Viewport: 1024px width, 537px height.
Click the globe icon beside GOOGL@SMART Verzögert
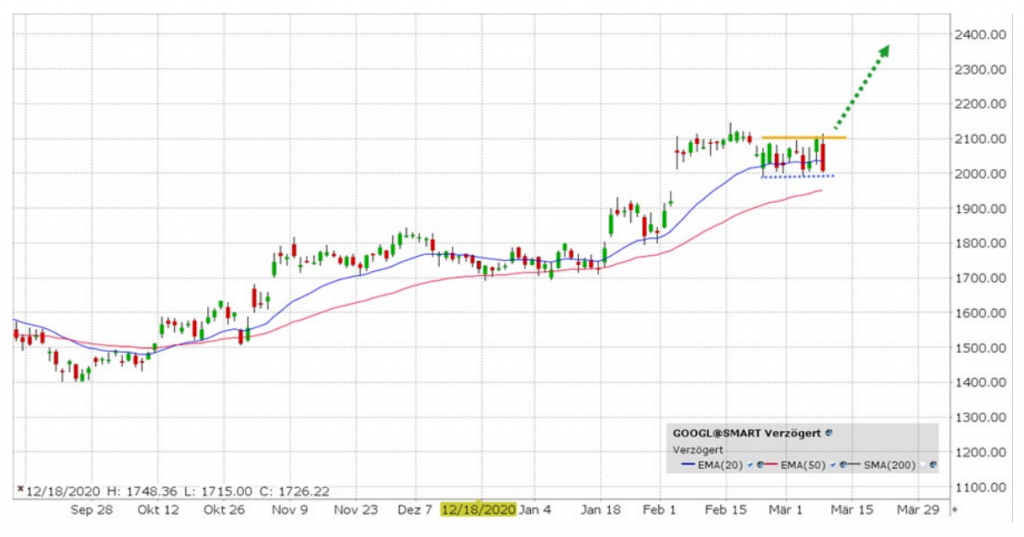[x=830, y=433]
